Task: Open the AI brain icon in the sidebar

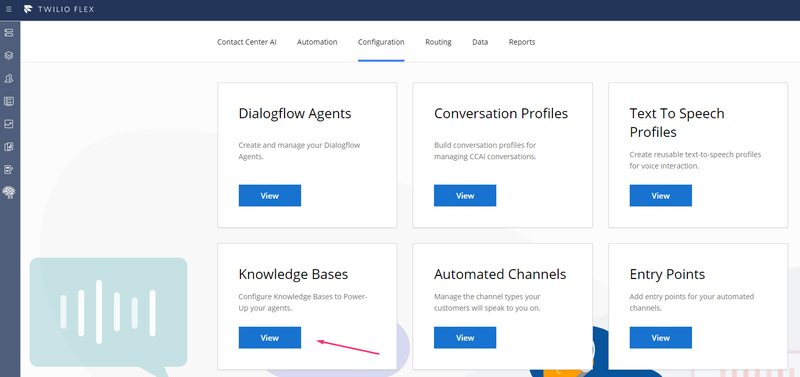Action: [9, 192]
